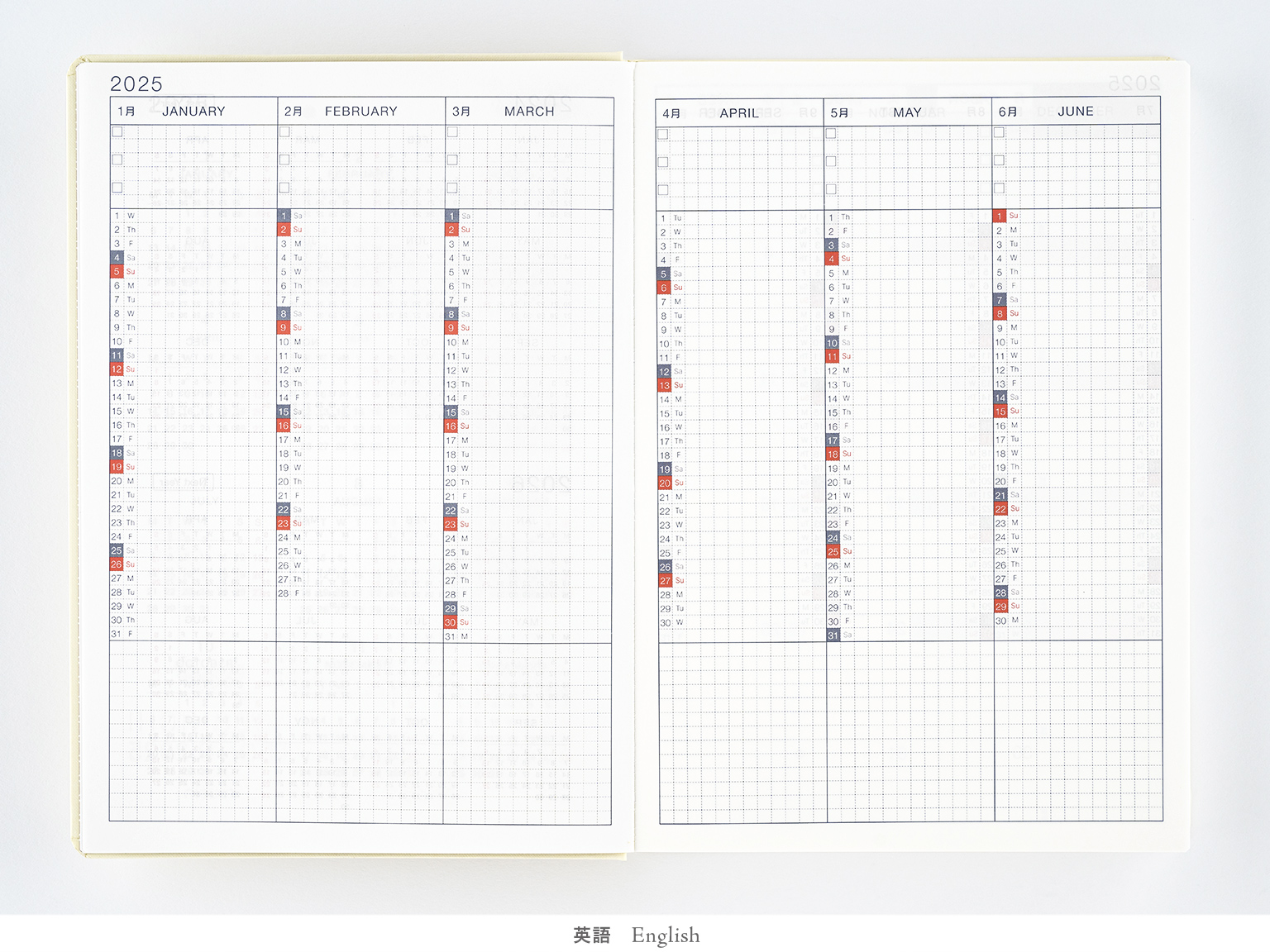Viewport: 1270px width, 952px height.
Task: Check the third checkbox under MARCH
Action: point(452,188)
